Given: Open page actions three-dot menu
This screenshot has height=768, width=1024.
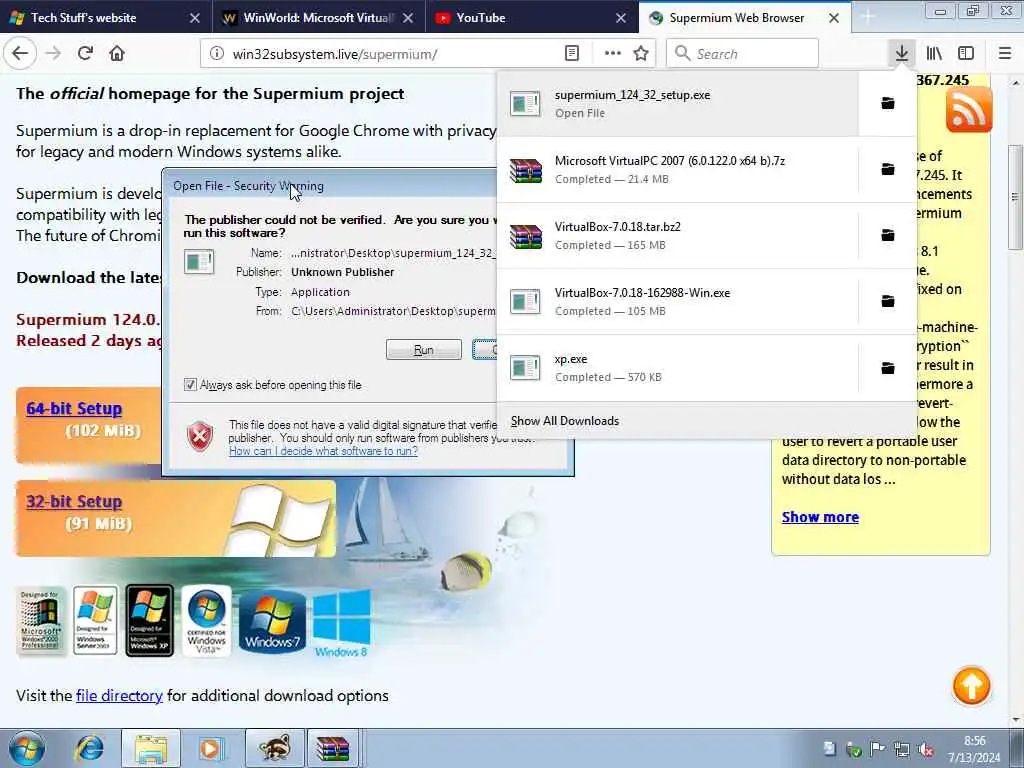Looking at the screenshot, I should coord(613,54).
